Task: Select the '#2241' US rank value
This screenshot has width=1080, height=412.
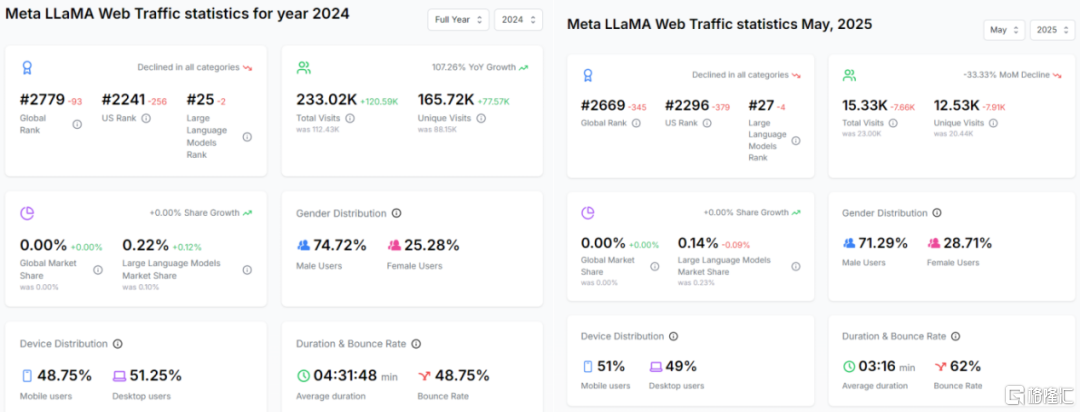Action: [123, 101]
